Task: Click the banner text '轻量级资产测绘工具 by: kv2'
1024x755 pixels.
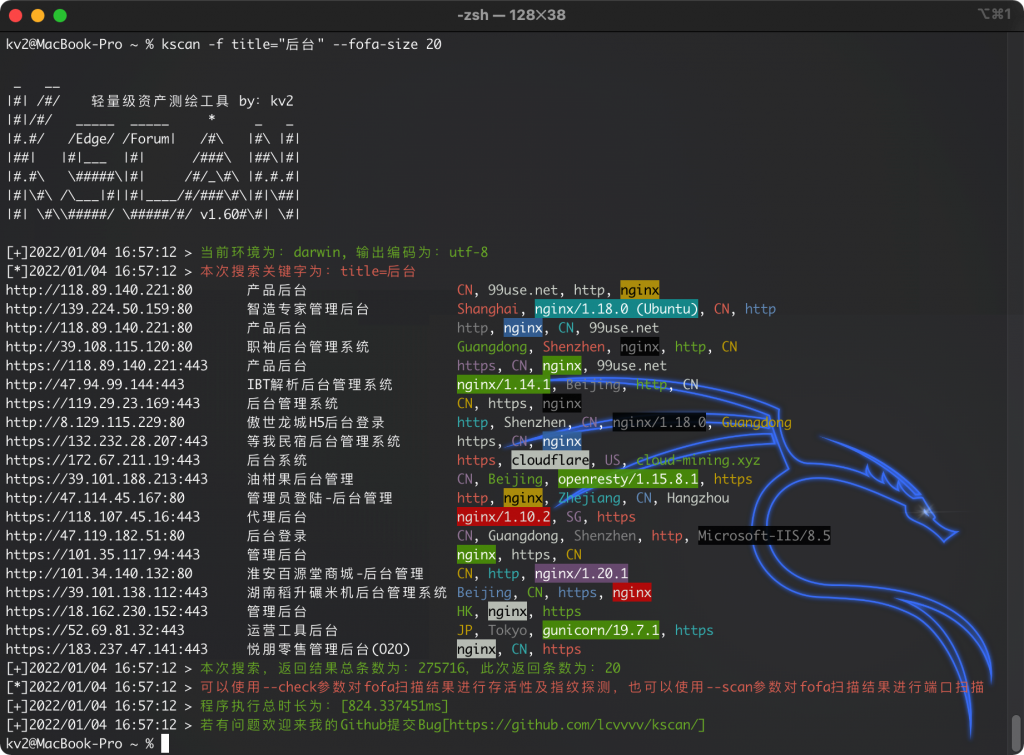Action: tap(192, 101)
